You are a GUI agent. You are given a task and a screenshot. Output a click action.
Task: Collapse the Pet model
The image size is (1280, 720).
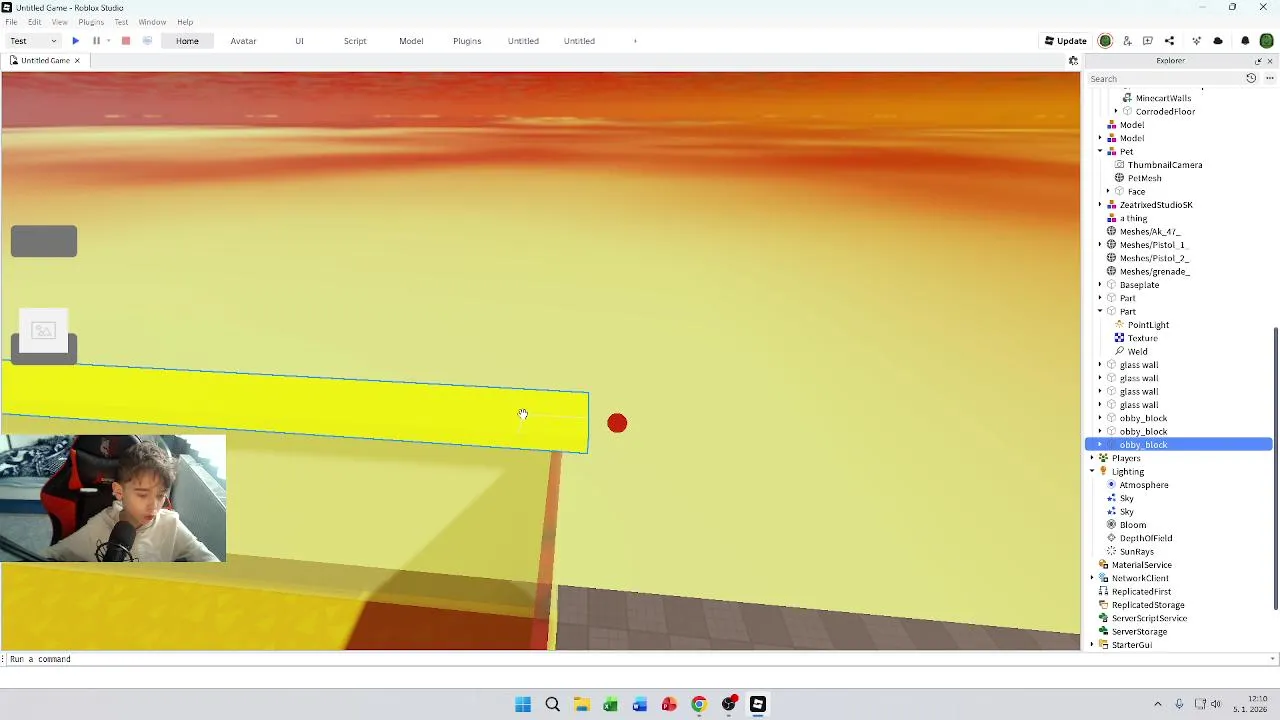(x=1100, y=152)
